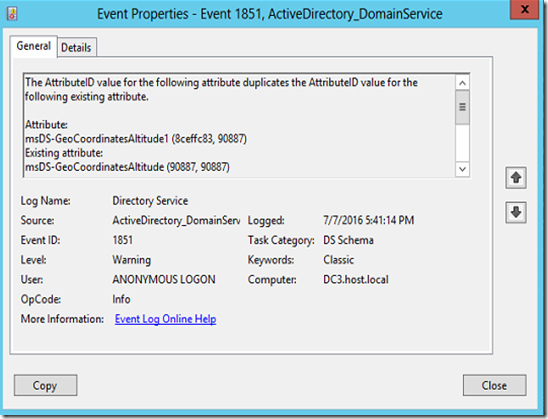Click the description box scrollbar thumb
548x419 pixels.
(462, 107)
